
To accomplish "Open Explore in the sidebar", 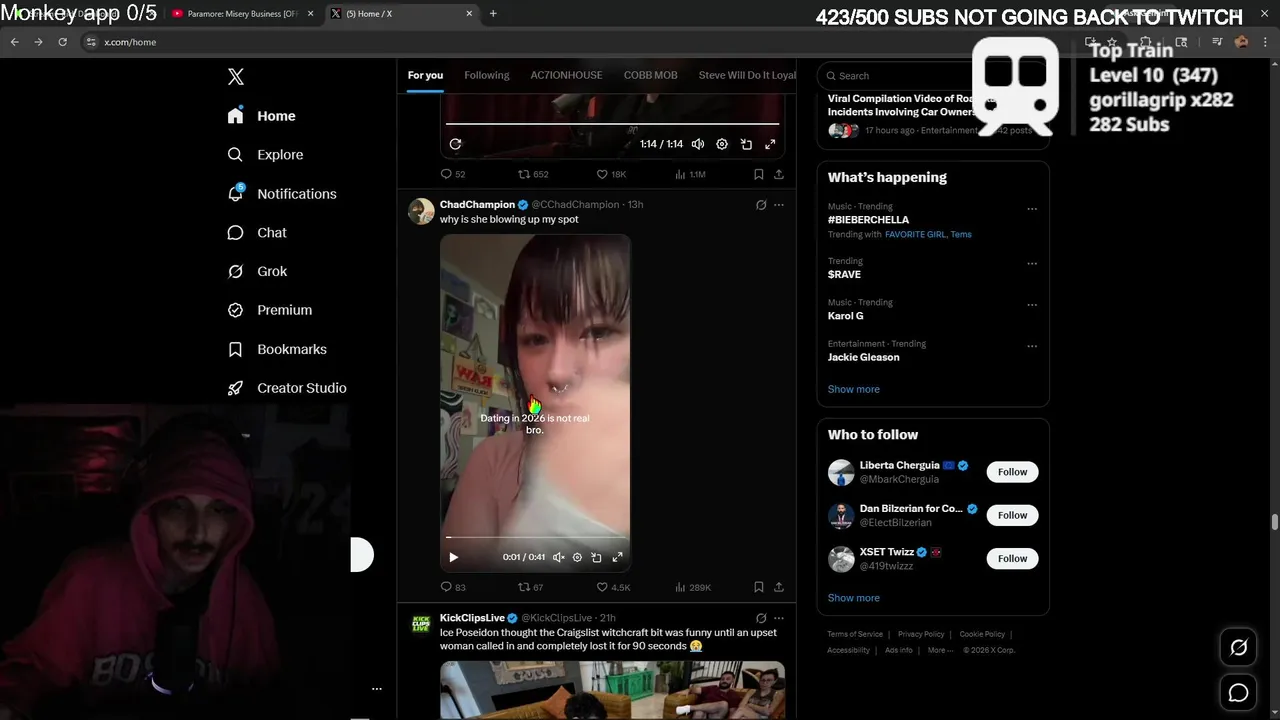I will [265, 155].
